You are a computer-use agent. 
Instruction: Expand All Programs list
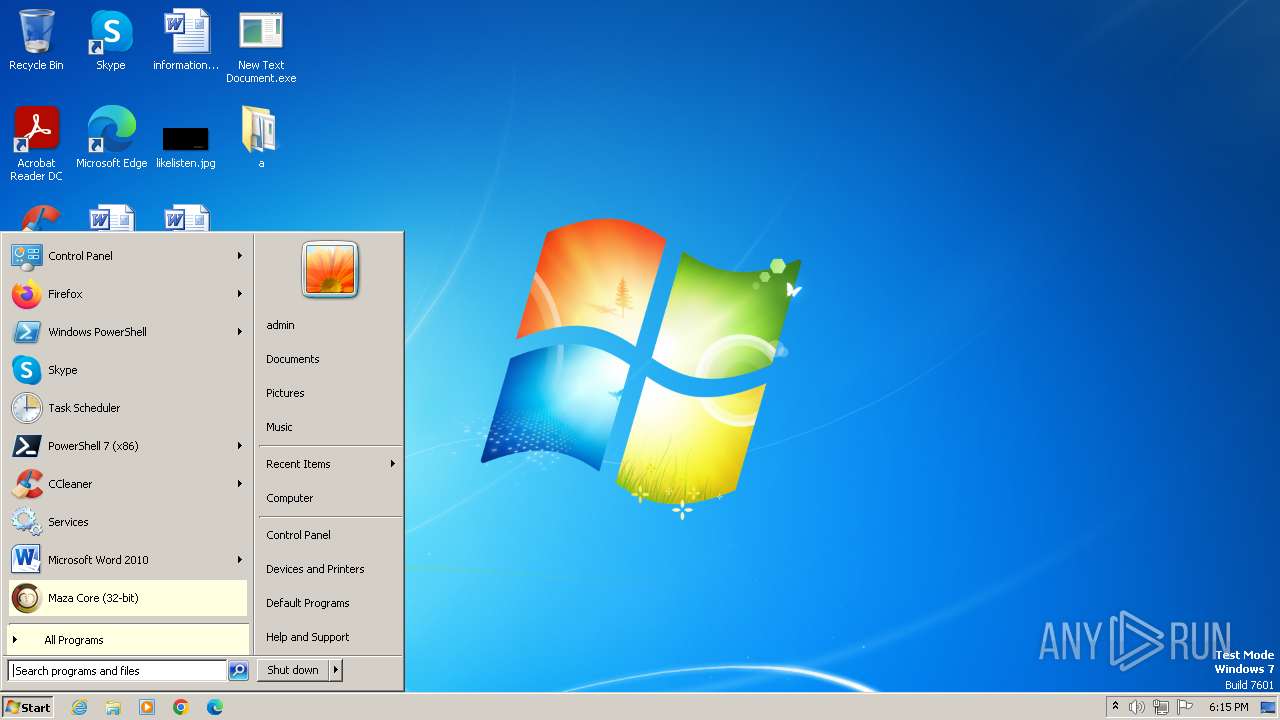[128, 640]
